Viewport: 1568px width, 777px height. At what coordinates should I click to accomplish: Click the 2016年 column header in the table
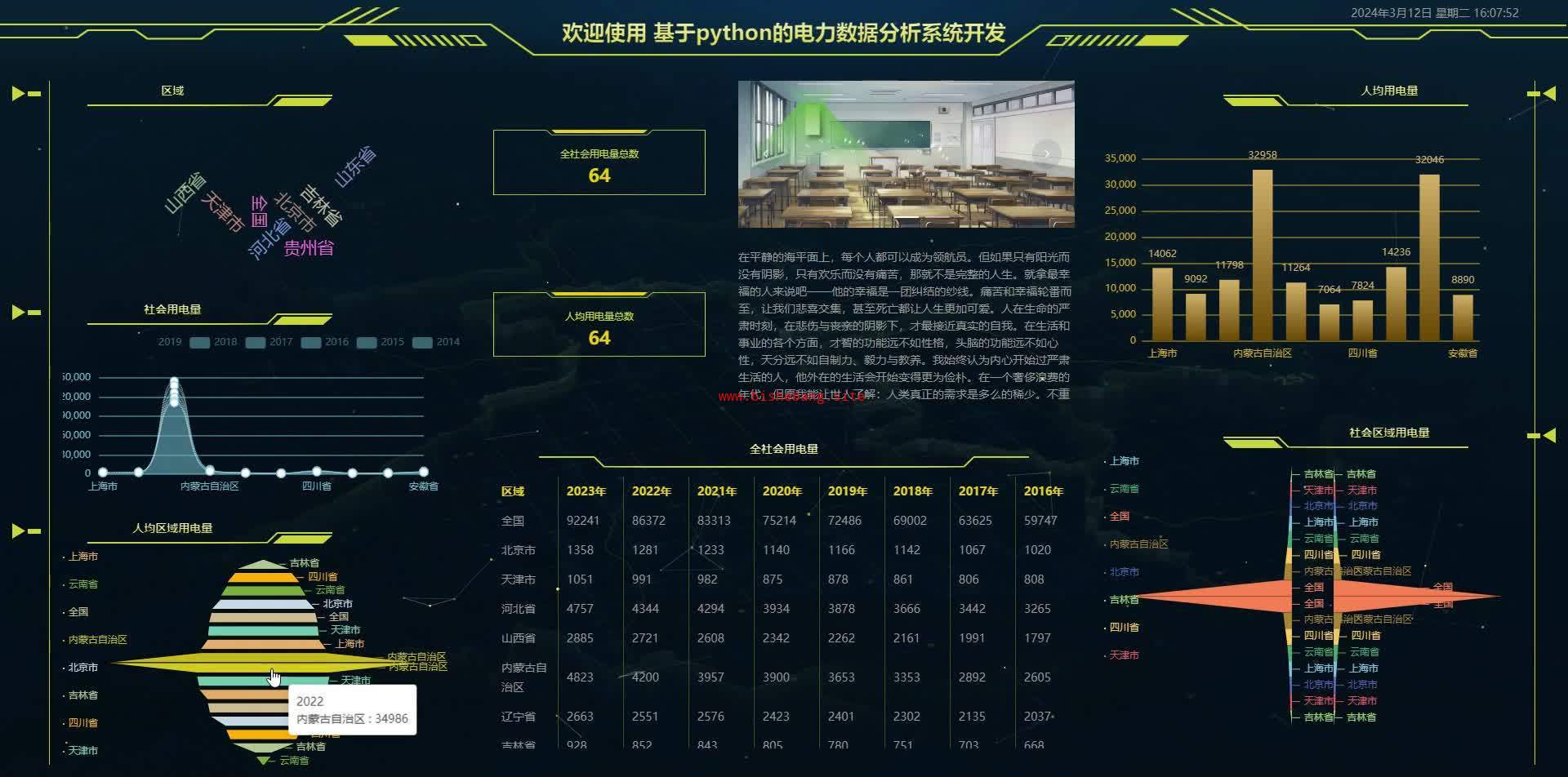coord(1044,491)
